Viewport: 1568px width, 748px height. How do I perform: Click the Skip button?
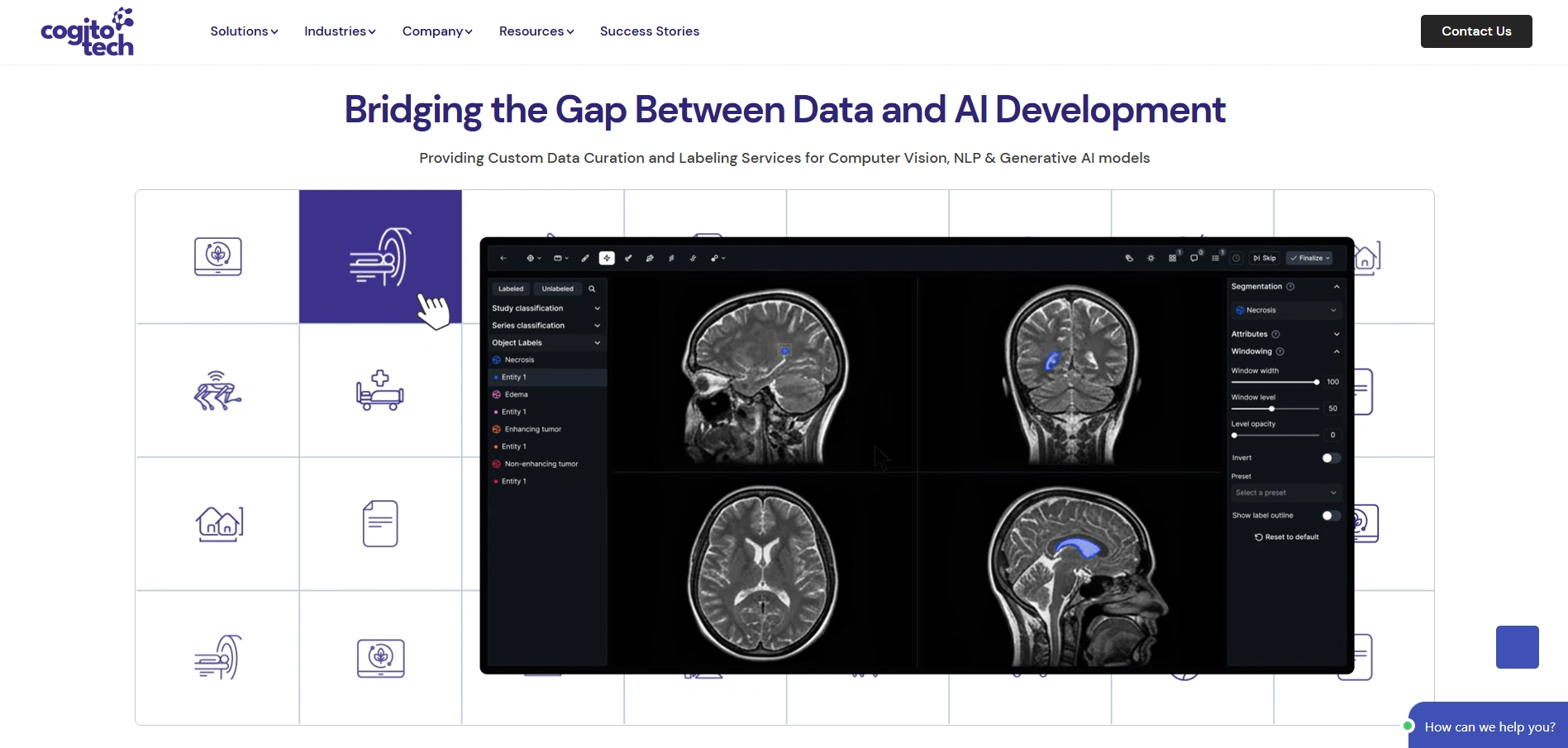coord(1265,258)
